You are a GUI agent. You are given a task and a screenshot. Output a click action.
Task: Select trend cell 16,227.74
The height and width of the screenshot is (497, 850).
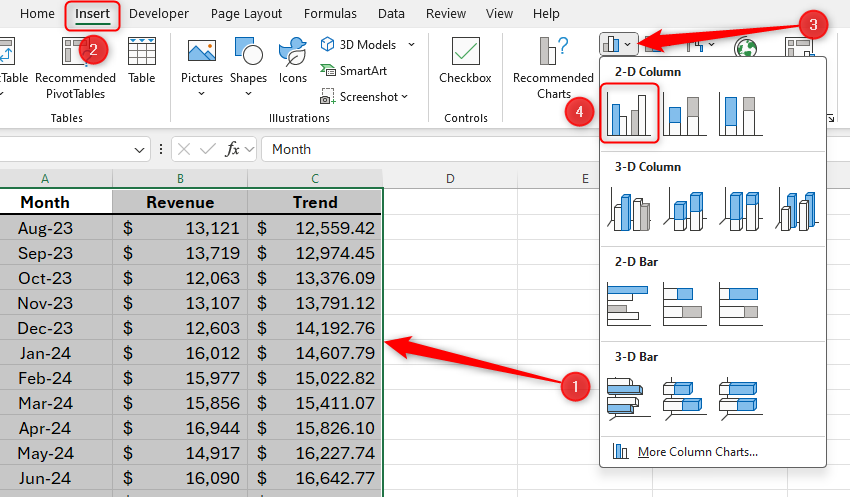point(315,453)
